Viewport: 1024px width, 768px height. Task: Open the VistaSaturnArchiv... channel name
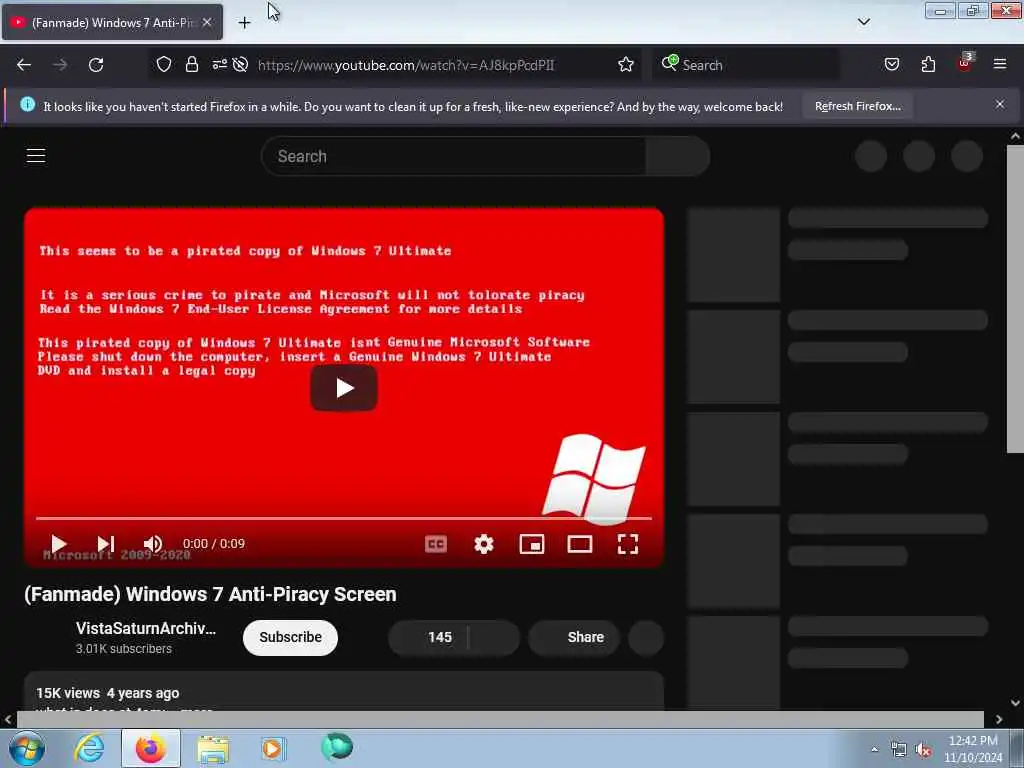[x=146, y=628]
